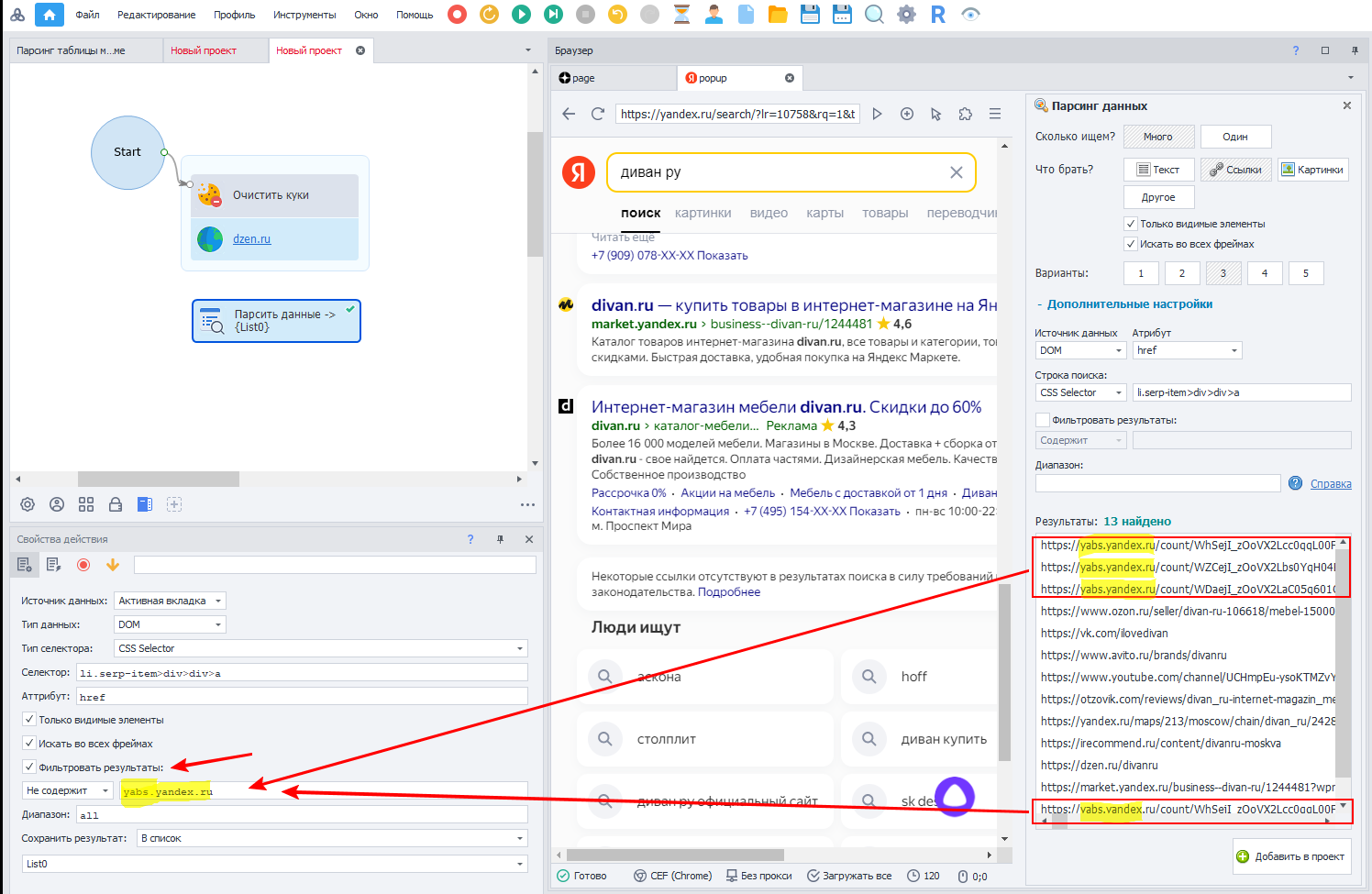
Task: Open the 'Строка поиска' CSS Selector dropdown
Action: point(1080,392)
